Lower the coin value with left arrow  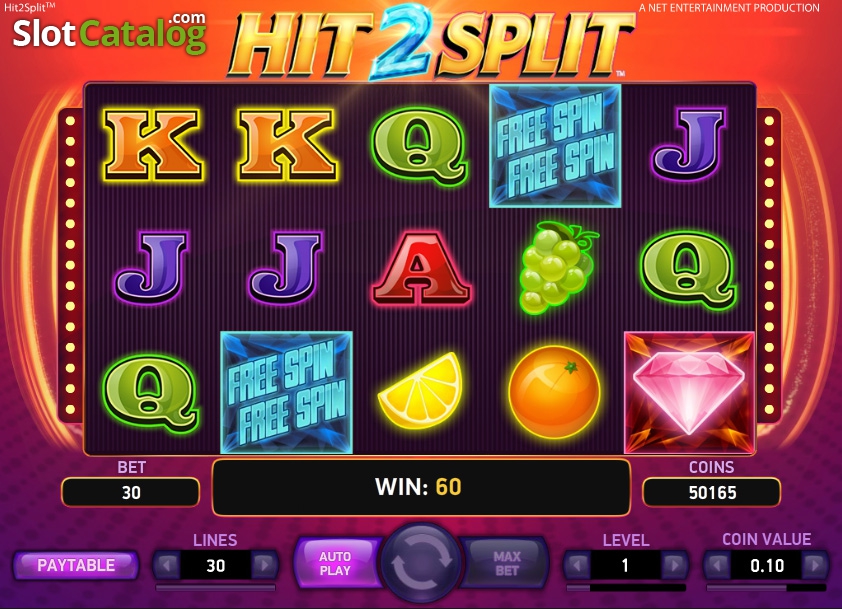tap(718, 565)
